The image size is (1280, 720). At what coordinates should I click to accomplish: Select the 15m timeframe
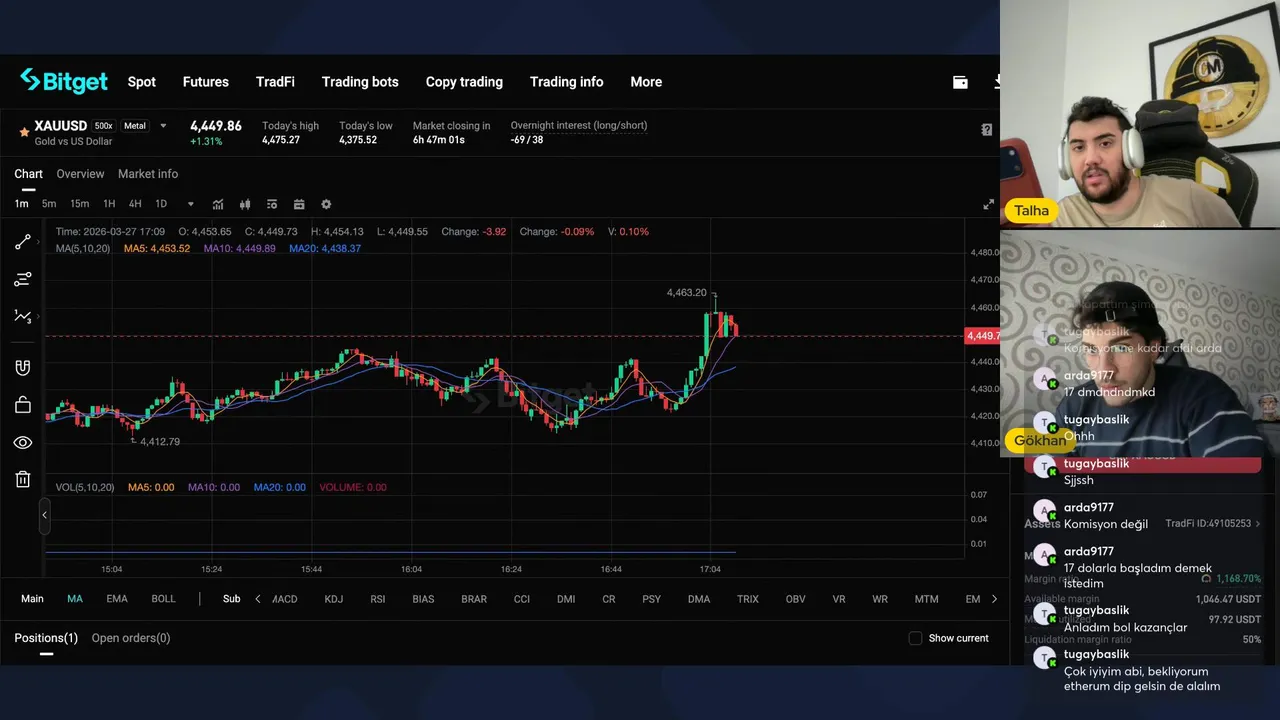[79, 204]
